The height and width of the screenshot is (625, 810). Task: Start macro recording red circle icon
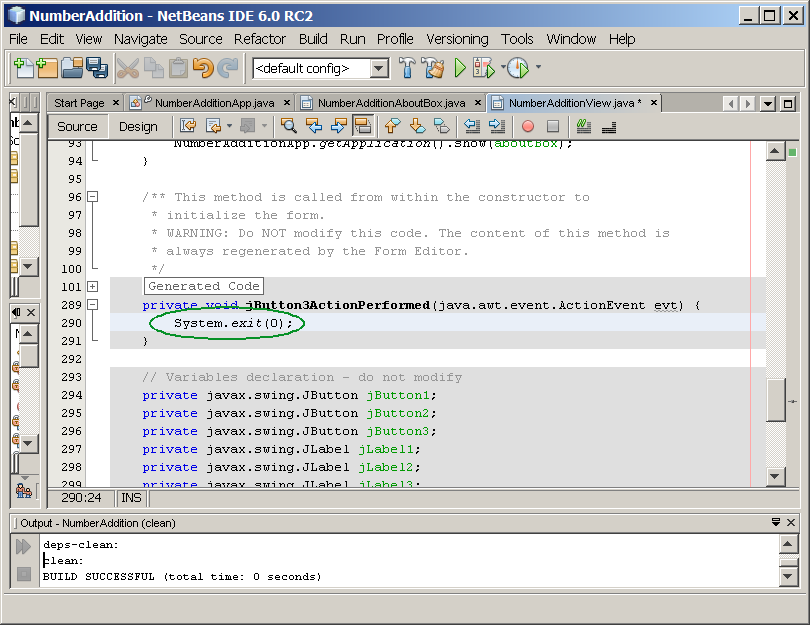(527, 126)
